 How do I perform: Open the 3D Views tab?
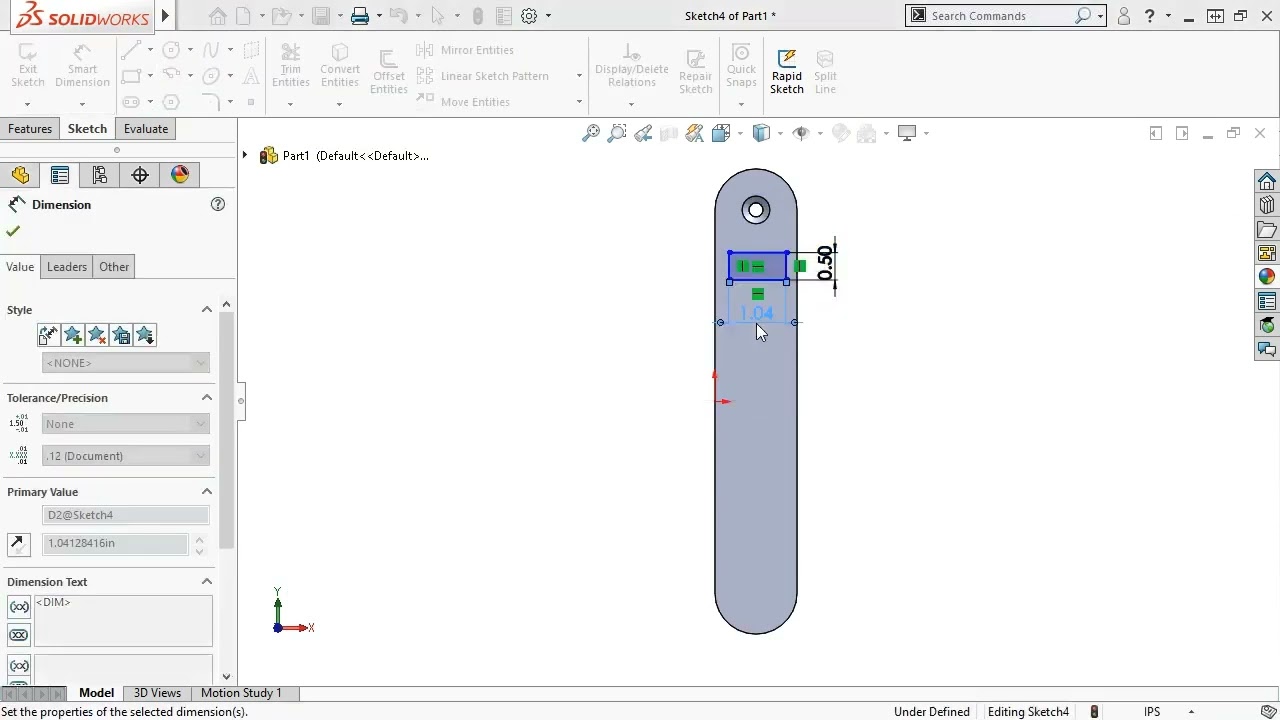tap(157, 693)
